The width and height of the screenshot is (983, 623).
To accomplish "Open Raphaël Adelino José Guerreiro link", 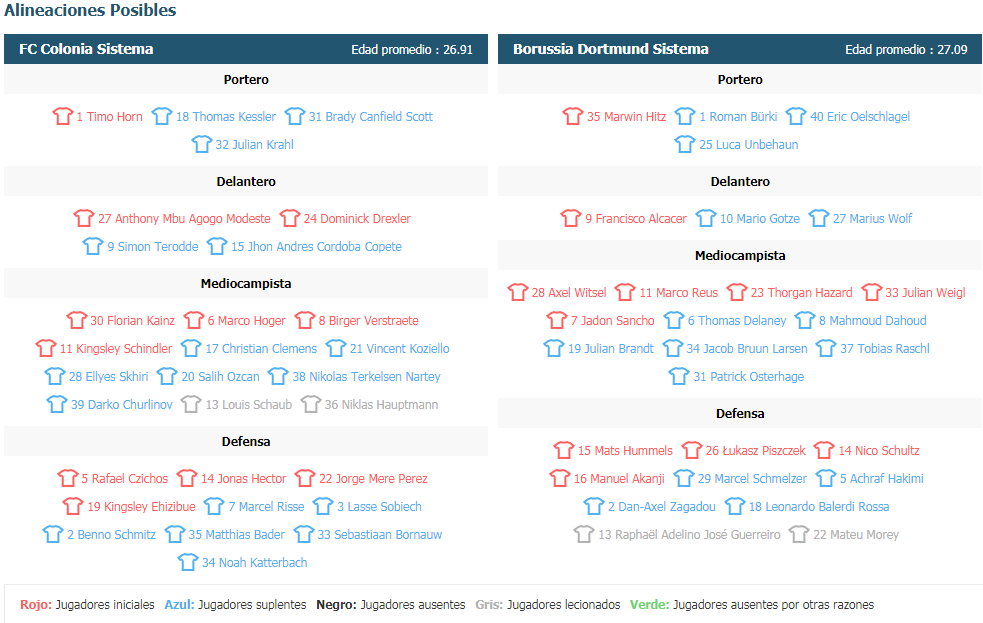I will tap(689, 535).
